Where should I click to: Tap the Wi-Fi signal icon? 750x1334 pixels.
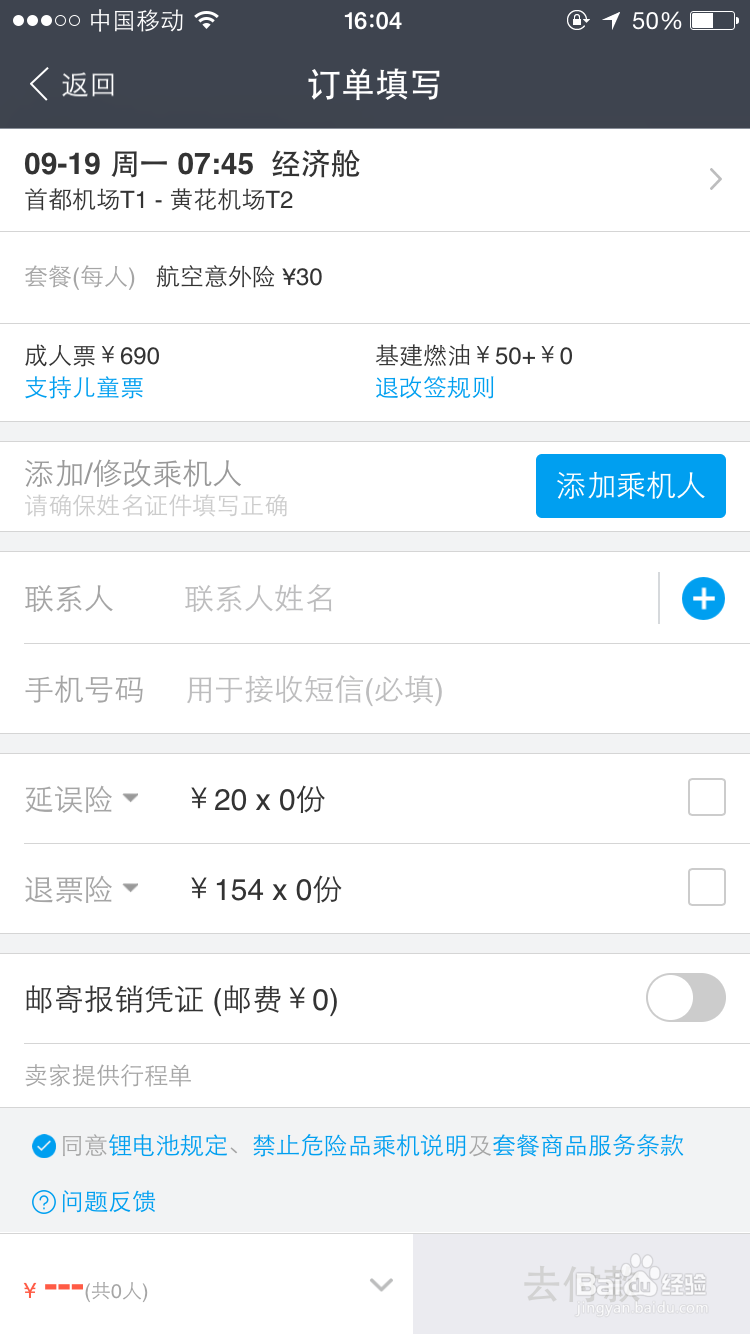pos(207,21)
